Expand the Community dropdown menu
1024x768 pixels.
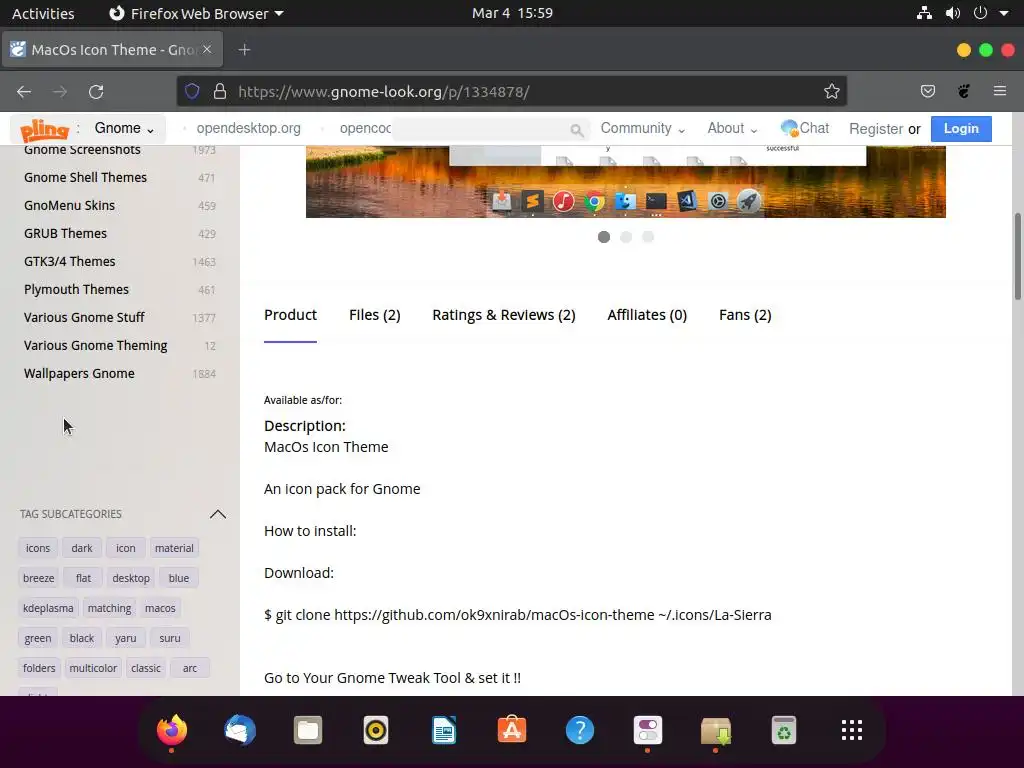643,128
